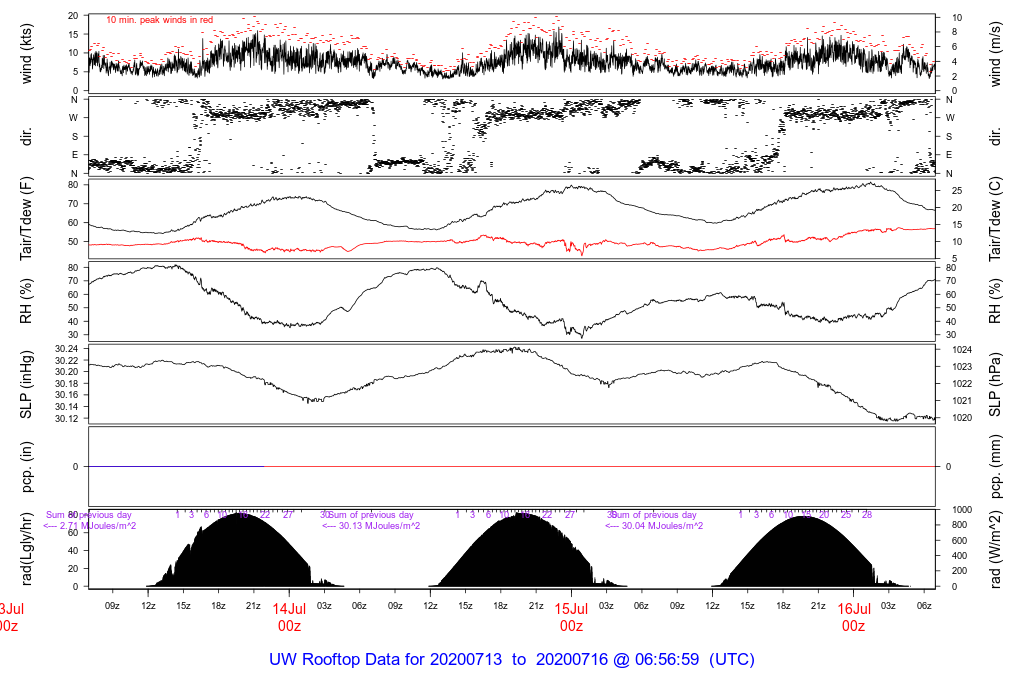Viewport: 1024px width, 700px height.
Task: Click the '10 min. peak winds in red' legend
Action: (x=159, y=20)
